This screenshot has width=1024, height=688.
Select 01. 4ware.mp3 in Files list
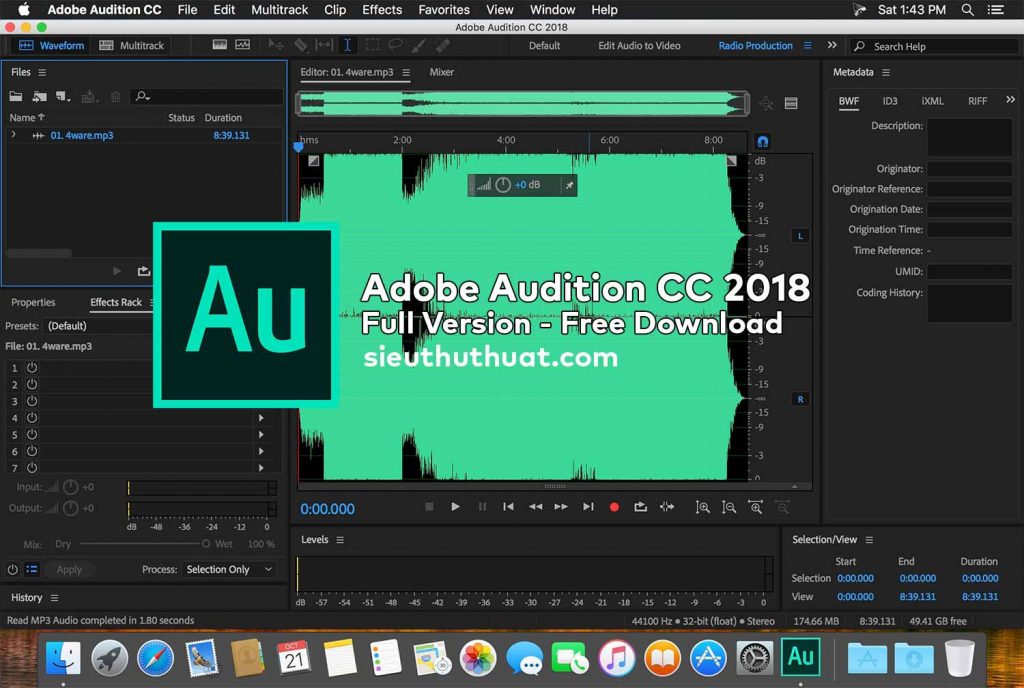82,135
